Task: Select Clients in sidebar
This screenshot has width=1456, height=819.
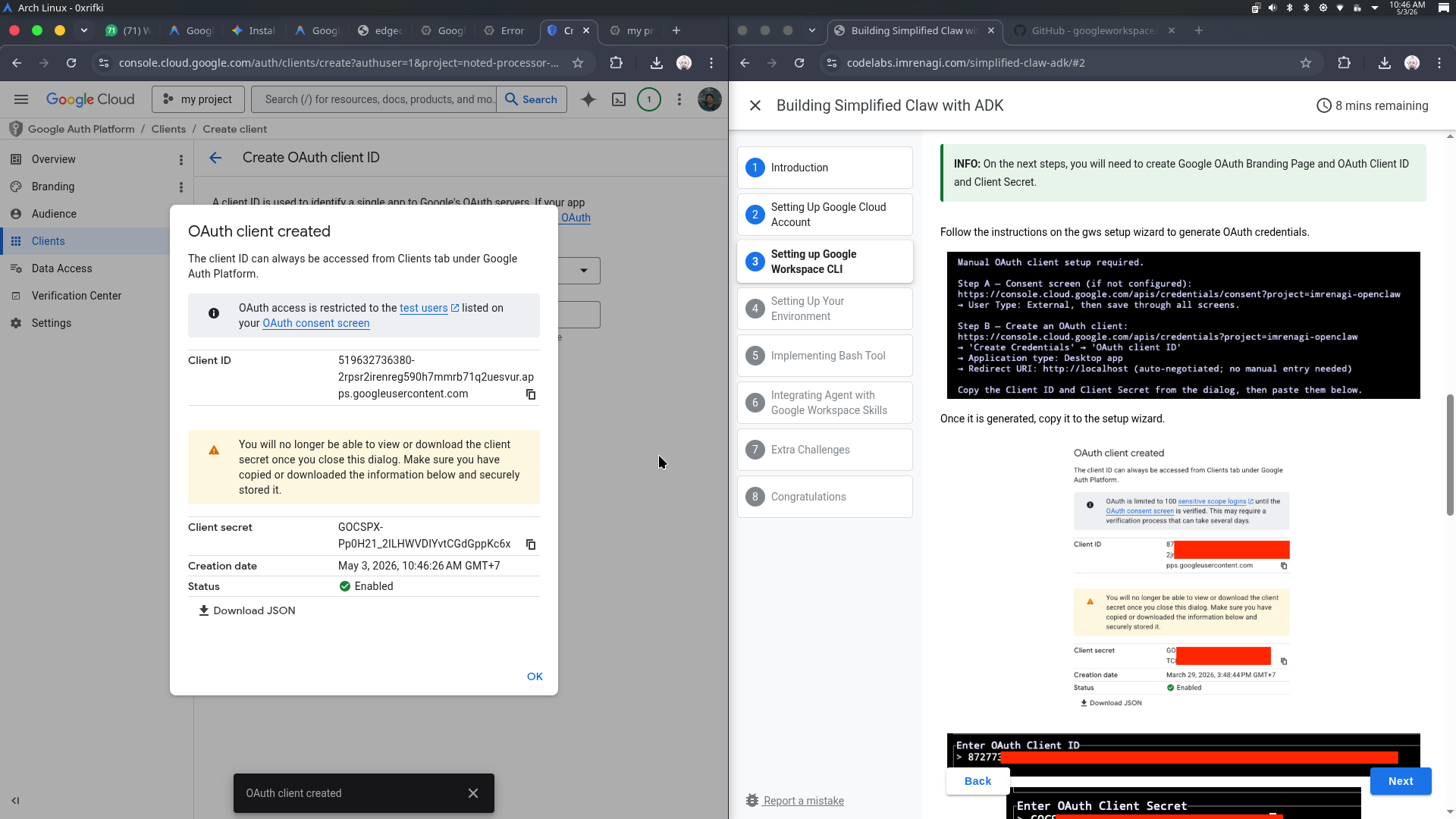Action: 49,241
